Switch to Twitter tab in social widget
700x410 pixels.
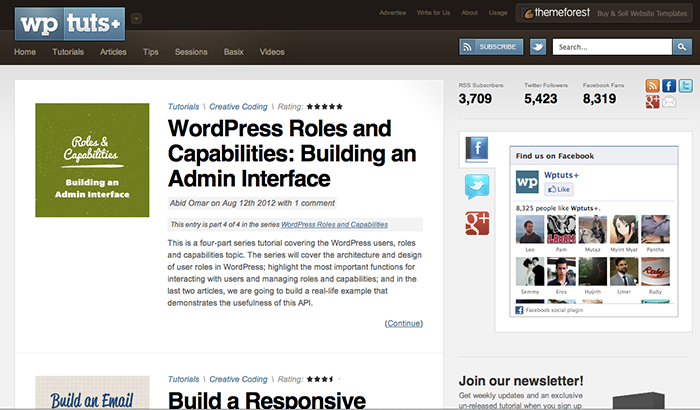(476, 186)
